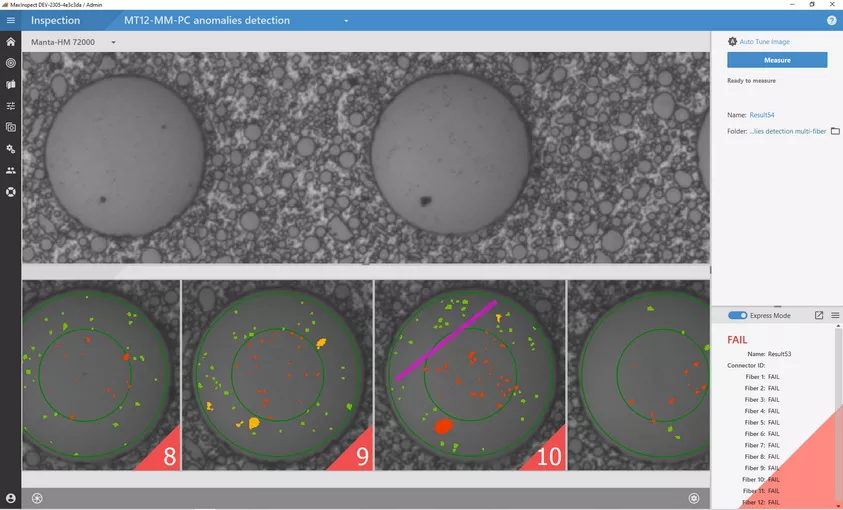This screenshot has height=510, width=843.
Task: Click the Auto Tune Image link
Action: coord(764,42)
